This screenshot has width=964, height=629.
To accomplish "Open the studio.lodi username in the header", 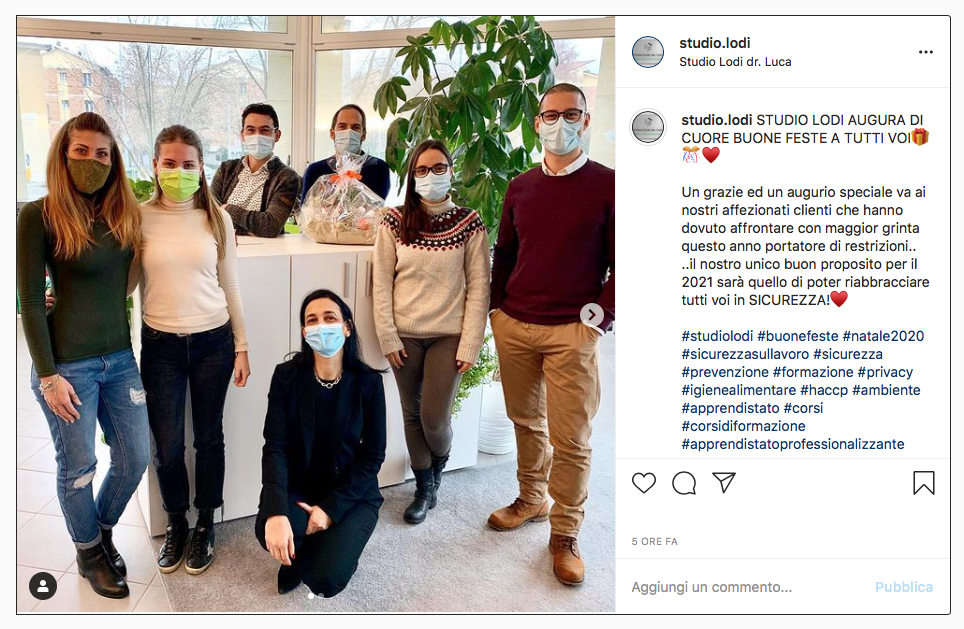I will tap(714, 43).
